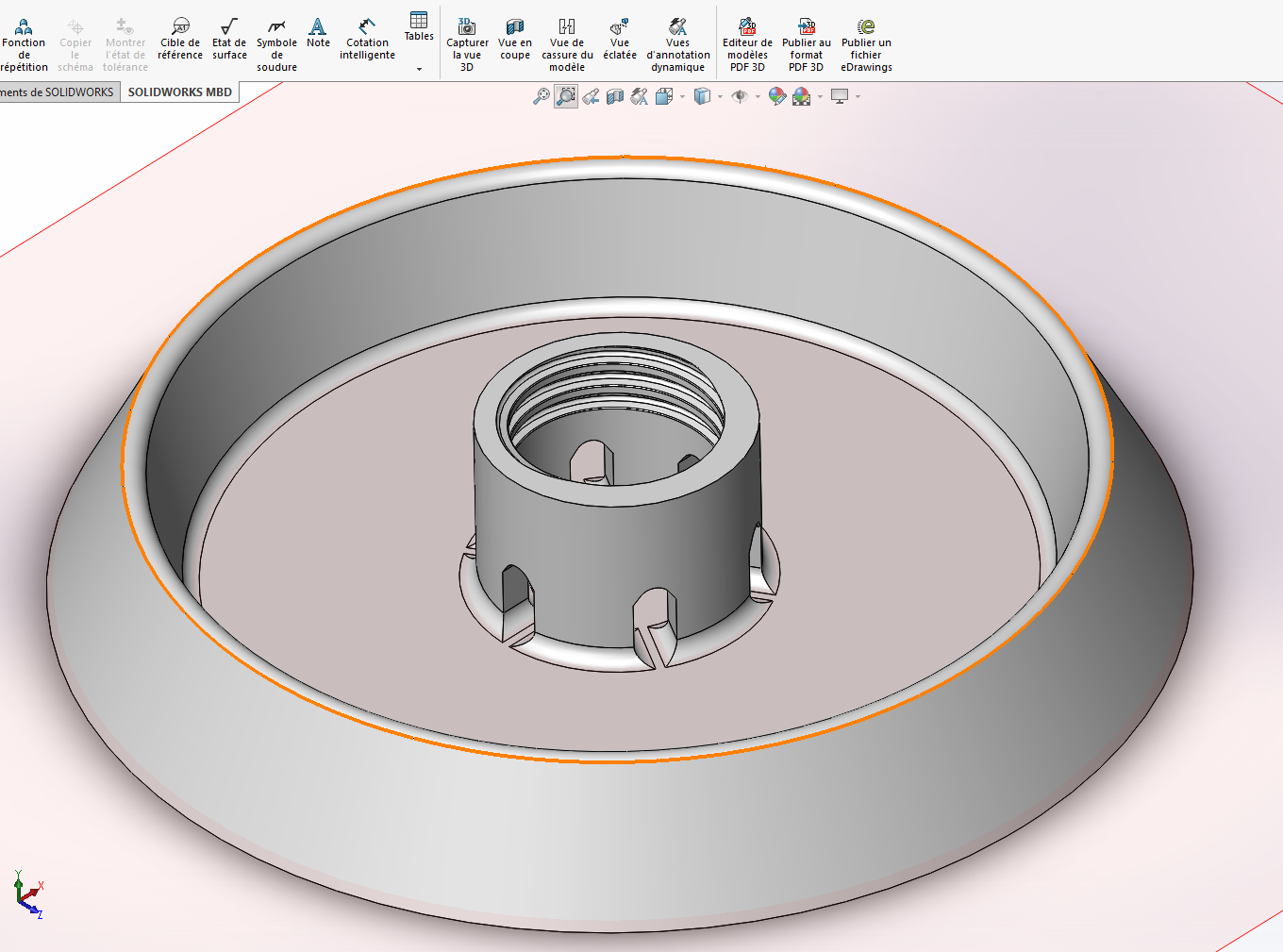1283x952 pixels.
Task: Add a Note annotation
Action: (x=318, y=32)
